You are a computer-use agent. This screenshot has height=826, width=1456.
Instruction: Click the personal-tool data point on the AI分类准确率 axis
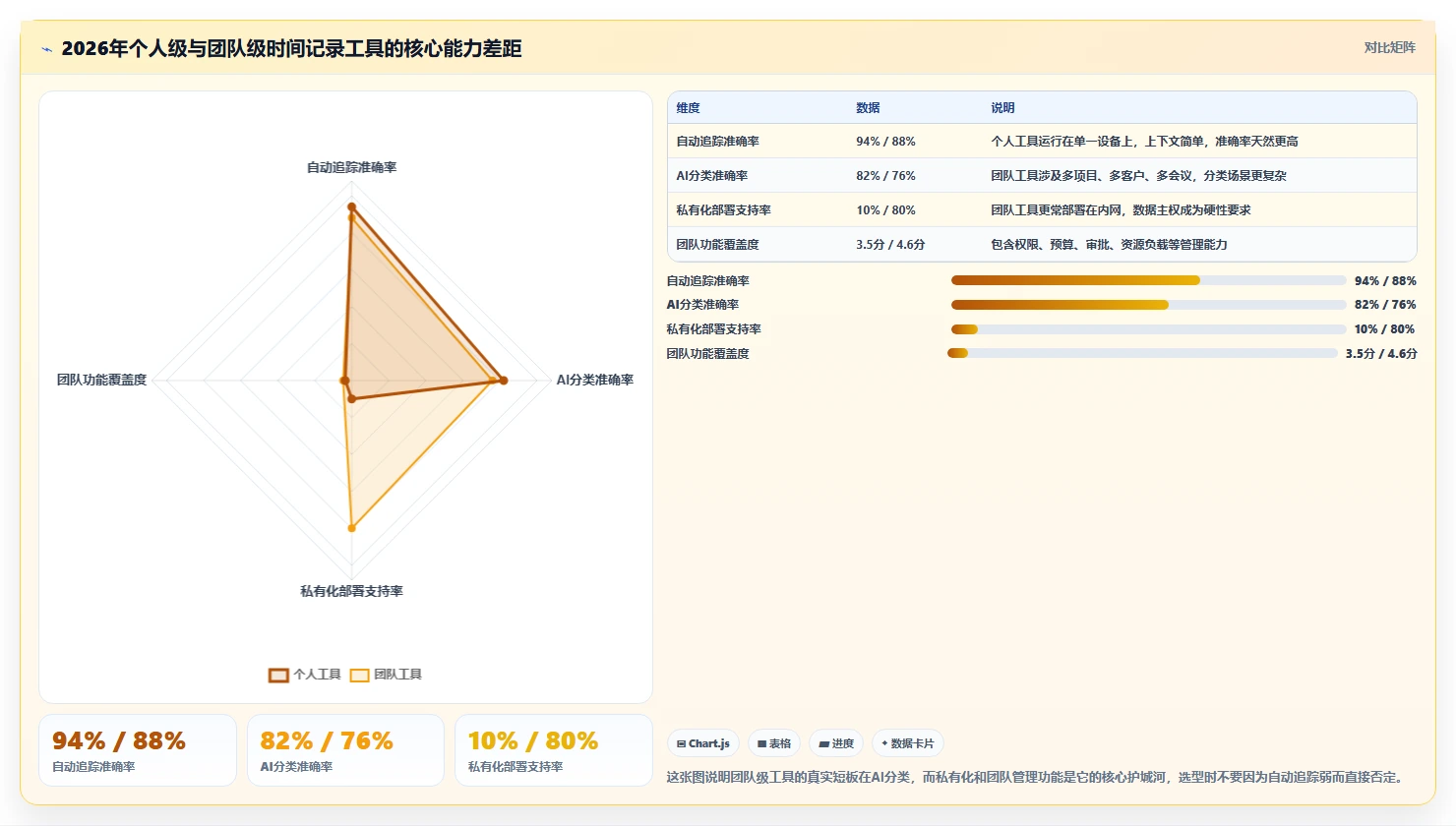[x=503, y=380]
